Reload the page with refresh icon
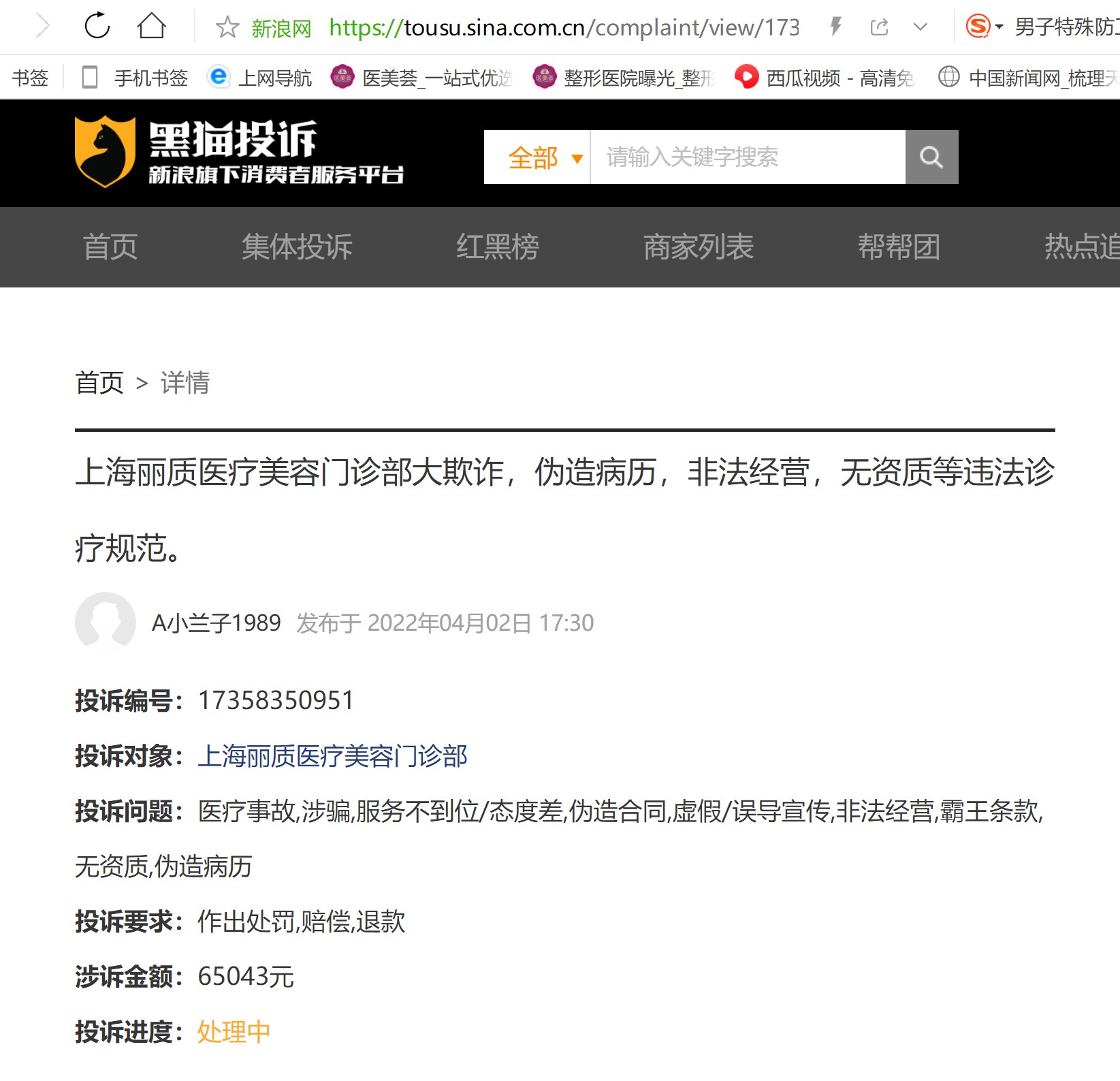The image size is (1120, 1081). pyautogui.click(x=97, y=27)
